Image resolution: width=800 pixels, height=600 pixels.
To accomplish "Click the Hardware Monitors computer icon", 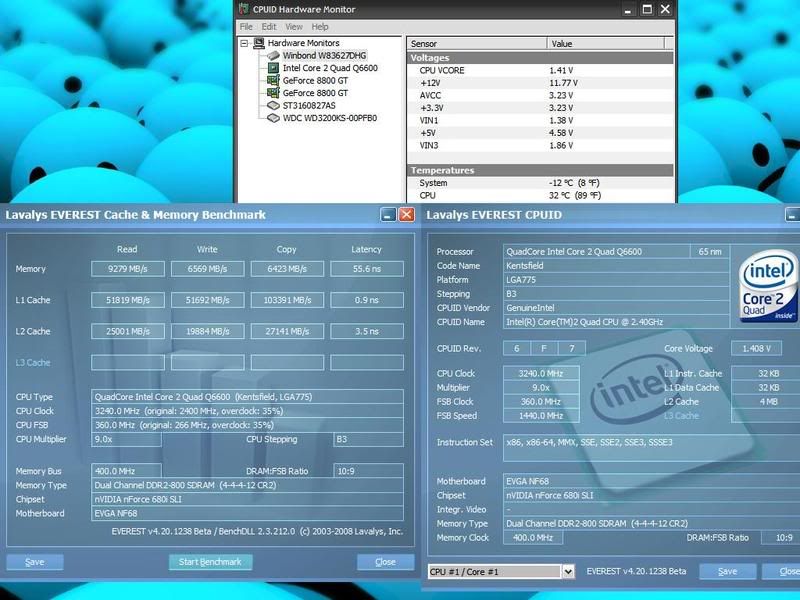I will [259, 44].
